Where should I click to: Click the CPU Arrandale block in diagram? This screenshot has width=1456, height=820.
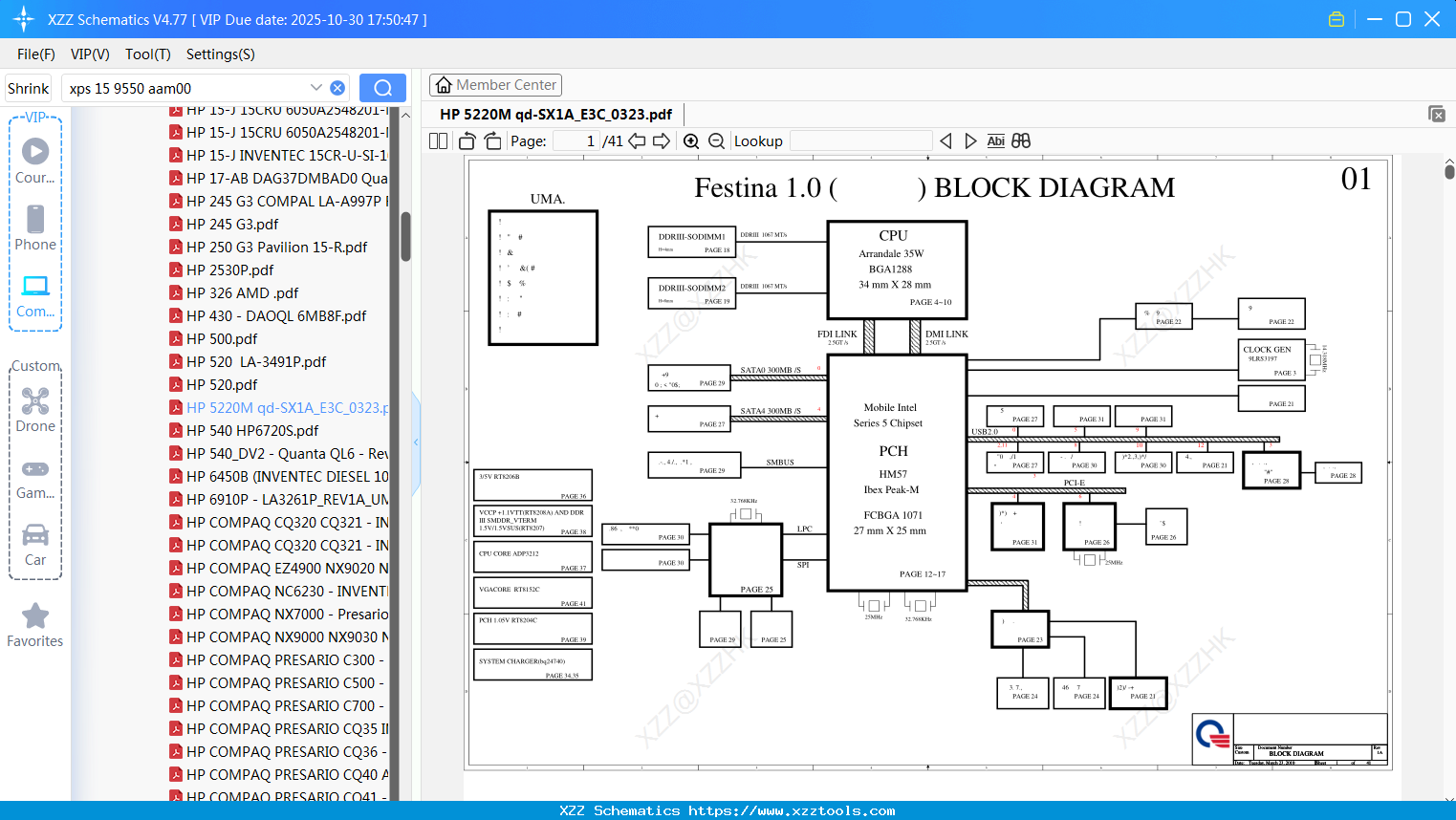tap(897, 270)
